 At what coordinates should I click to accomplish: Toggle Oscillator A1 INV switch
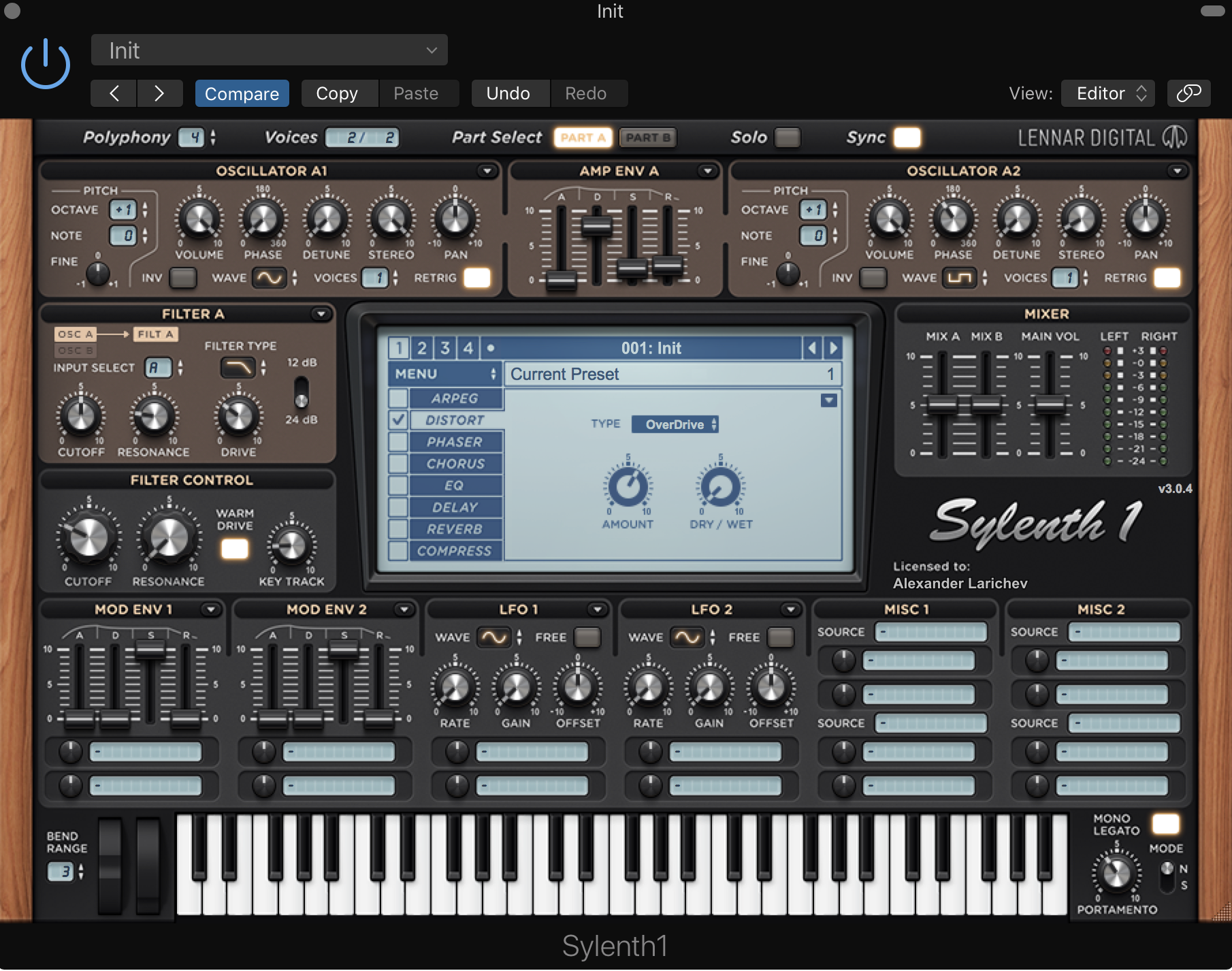coord(183,278)
